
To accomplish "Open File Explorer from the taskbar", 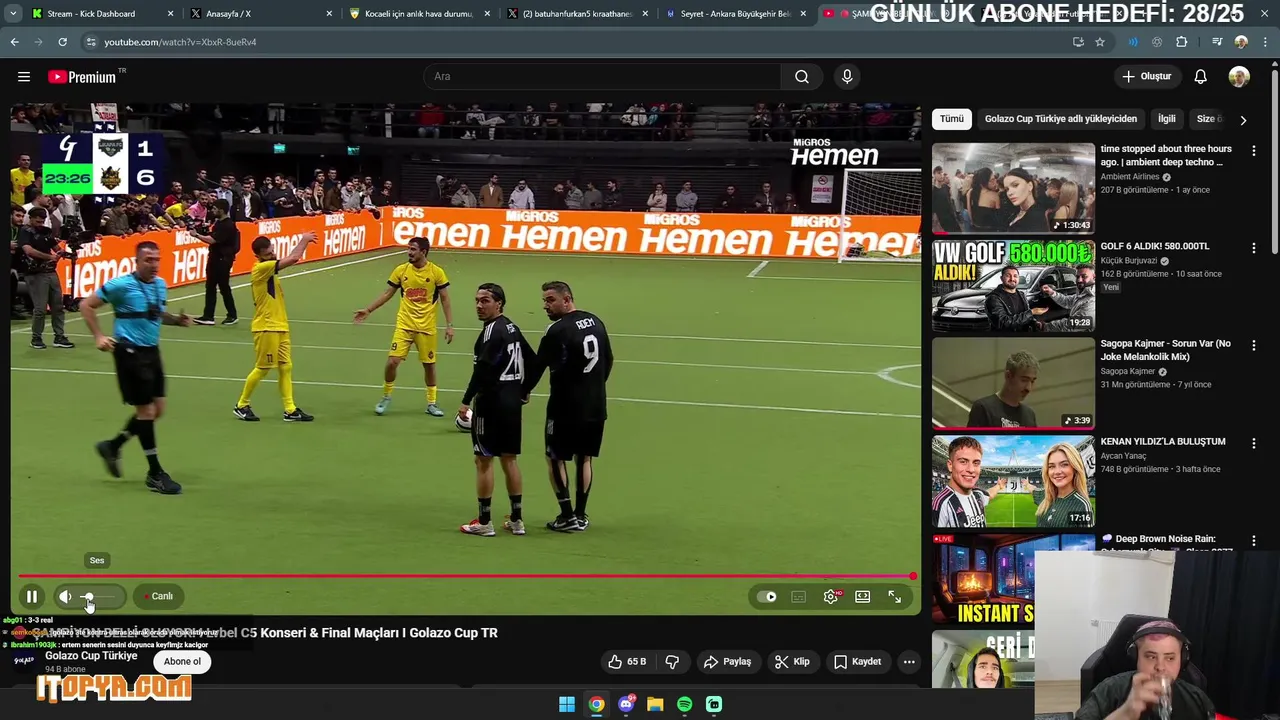I will [655, 705].
